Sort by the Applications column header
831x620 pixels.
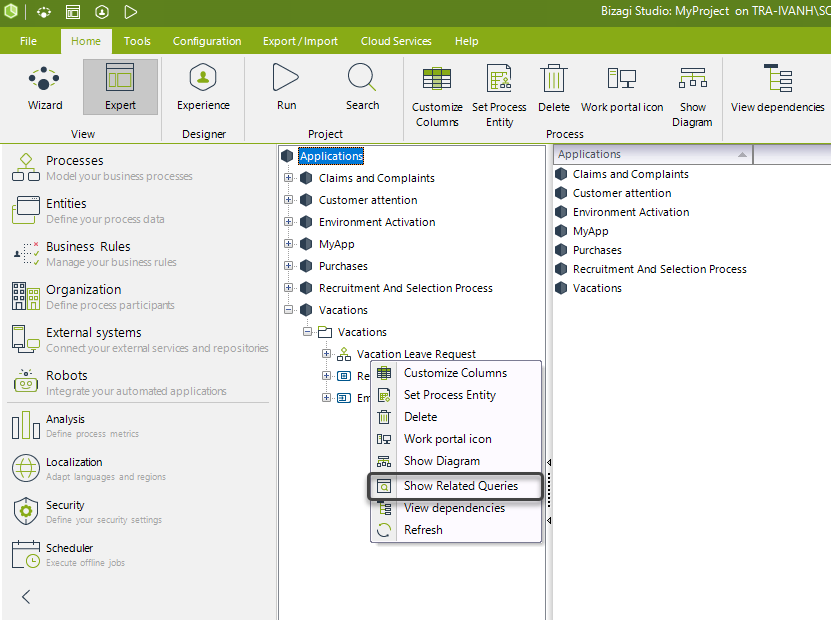[653, 154]
